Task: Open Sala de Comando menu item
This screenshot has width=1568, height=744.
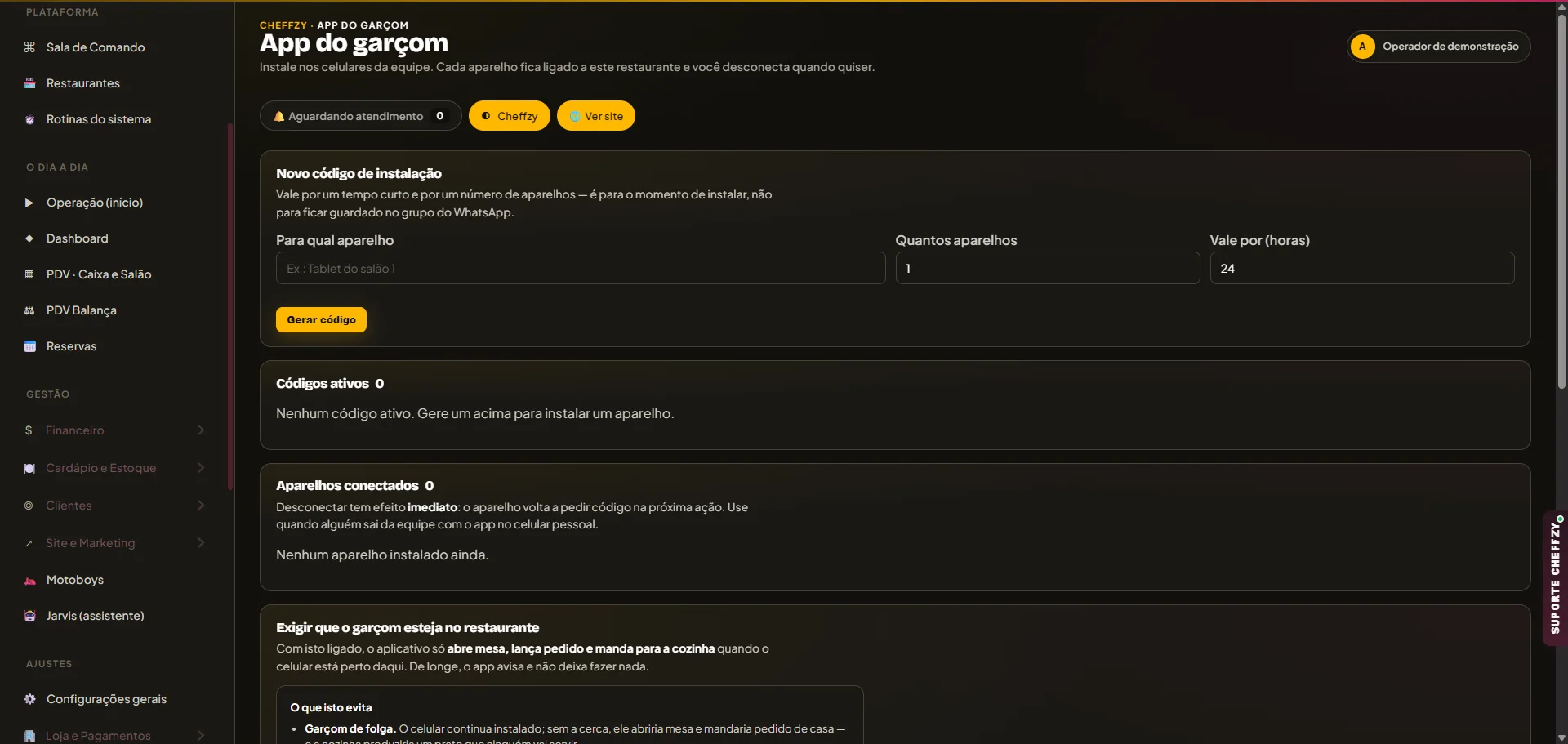Action: click(114, 47)
